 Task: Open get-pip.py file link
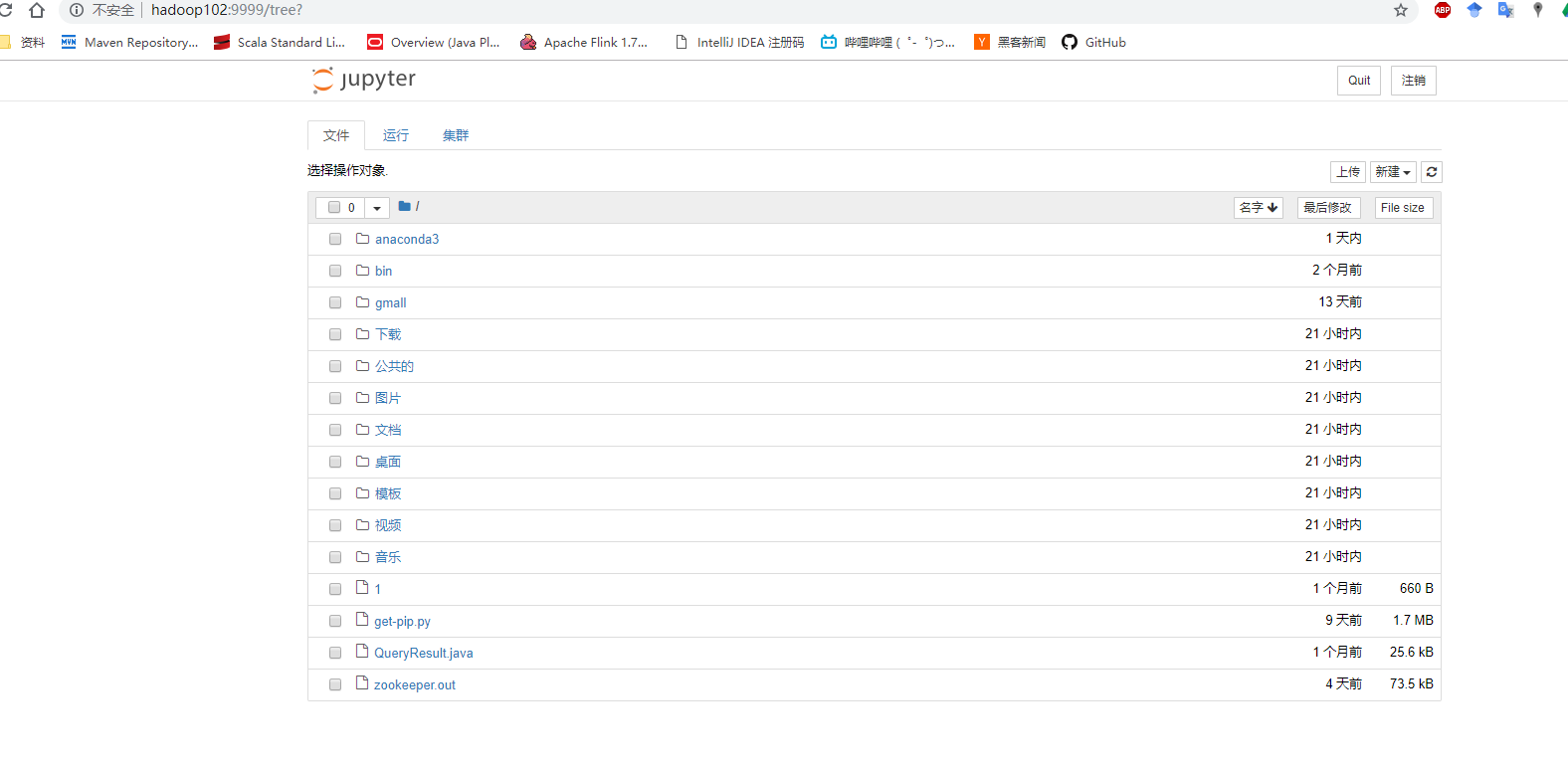coord(402,621)
